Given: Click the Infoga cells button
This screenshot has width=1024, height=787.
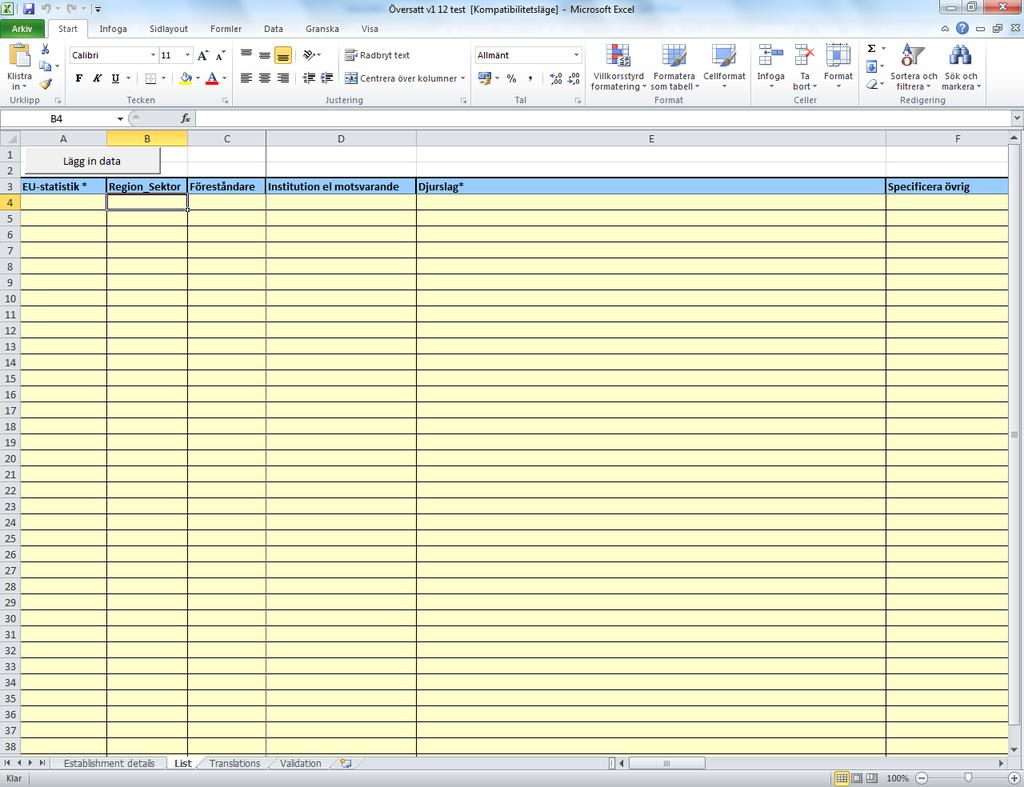Looking at the screenshot, I should [x=771, y=67].
